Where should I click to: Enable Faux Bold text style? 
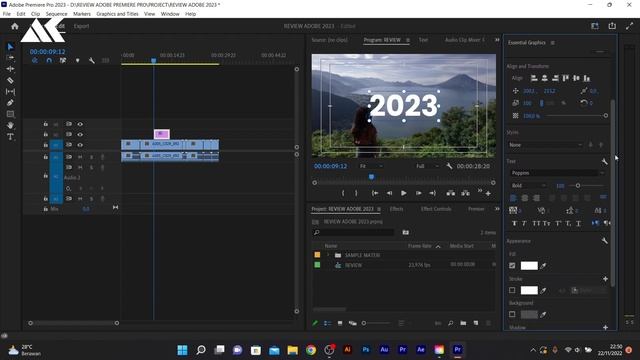pos(514,223)
